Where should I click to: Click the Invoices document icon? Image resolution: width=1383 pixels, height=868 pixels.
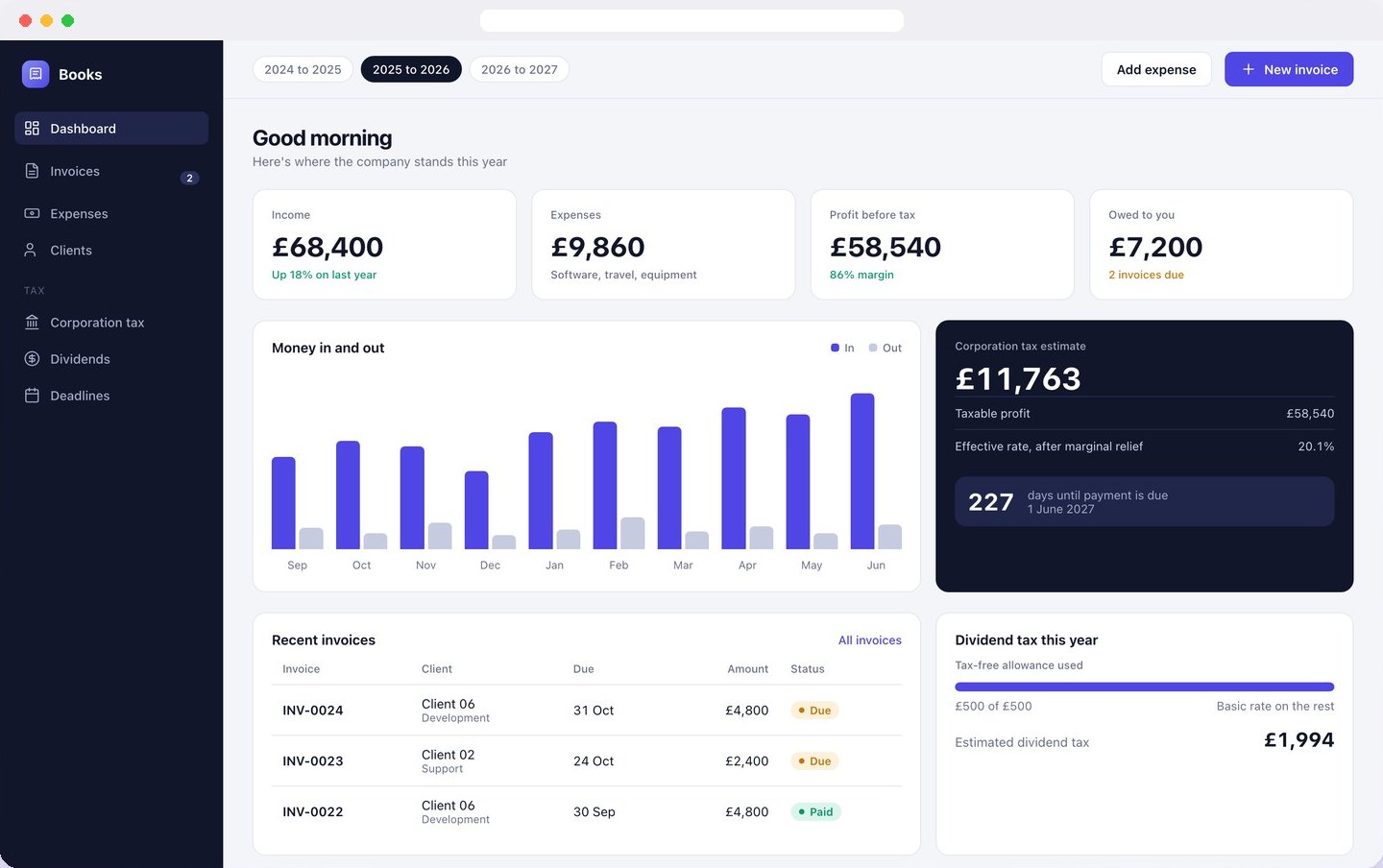tap(32, 171)
